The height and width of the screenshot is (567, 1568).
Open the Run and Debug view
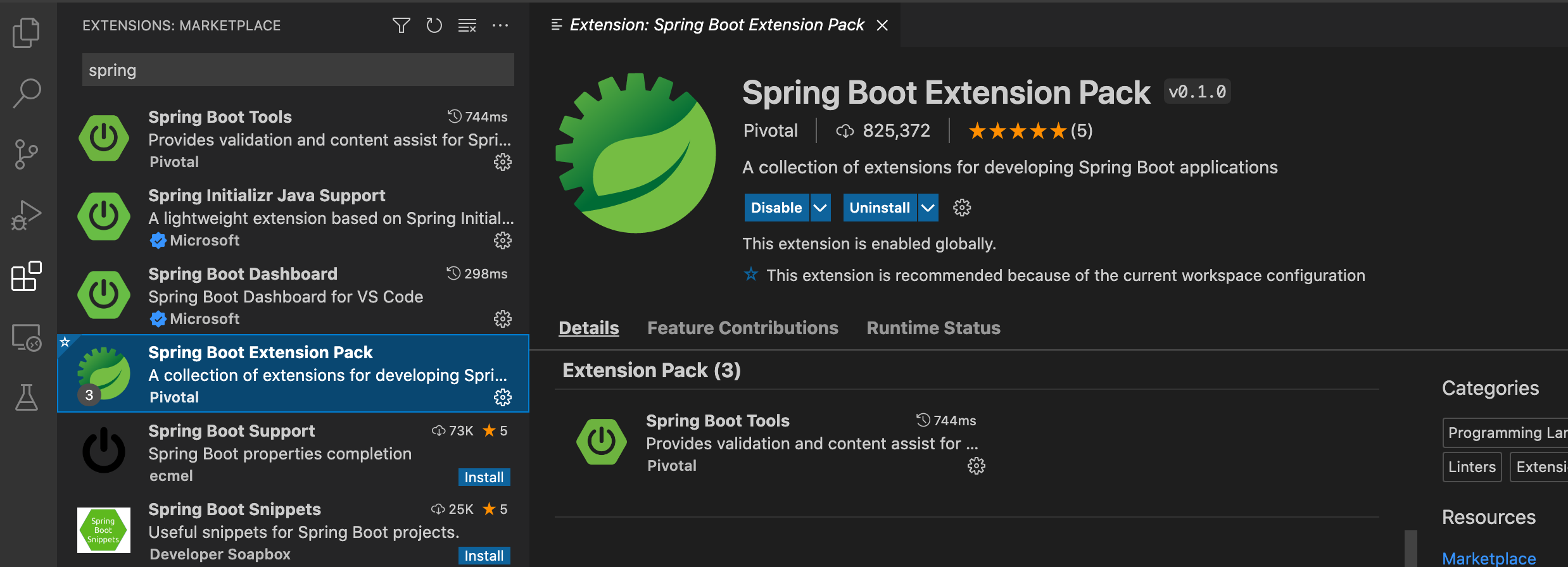27,215
